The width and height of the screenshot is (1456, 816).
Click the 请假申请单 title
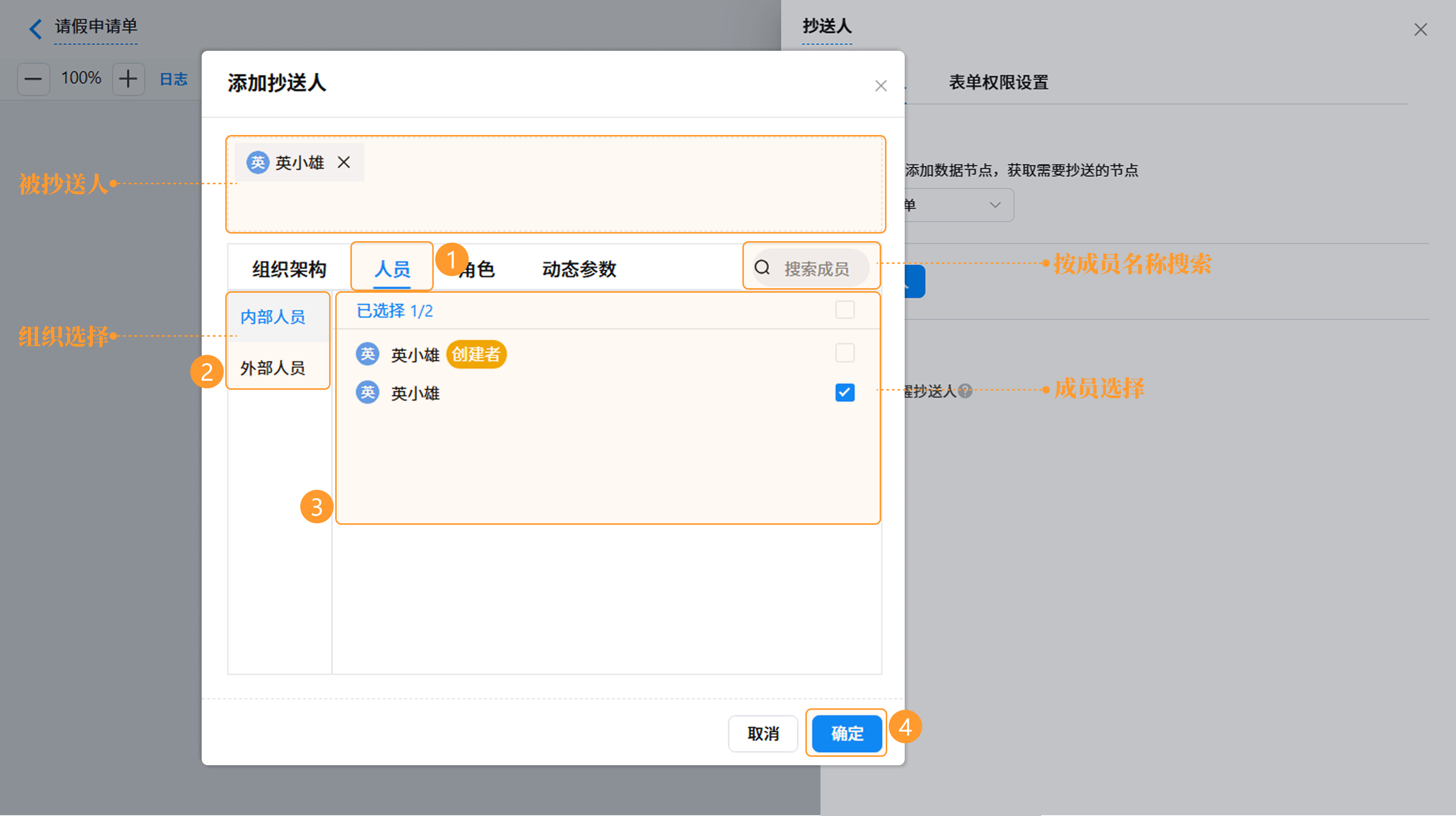(x=96, y=27)
